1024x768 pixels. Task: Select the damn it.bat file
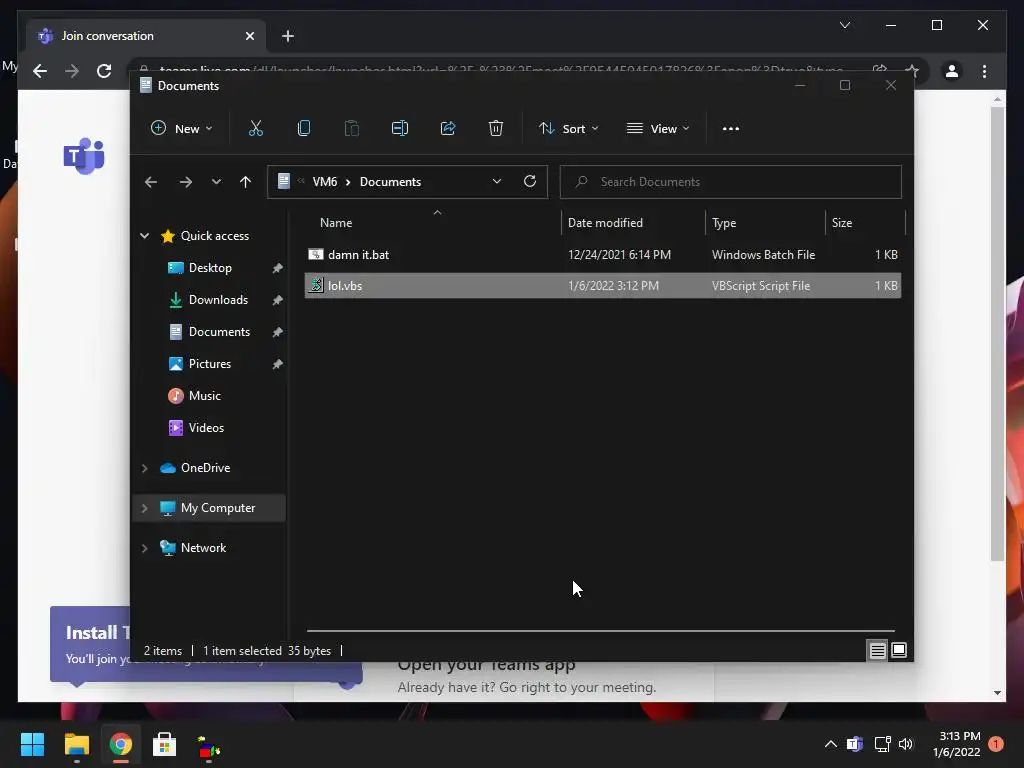(x=603, y=255)
